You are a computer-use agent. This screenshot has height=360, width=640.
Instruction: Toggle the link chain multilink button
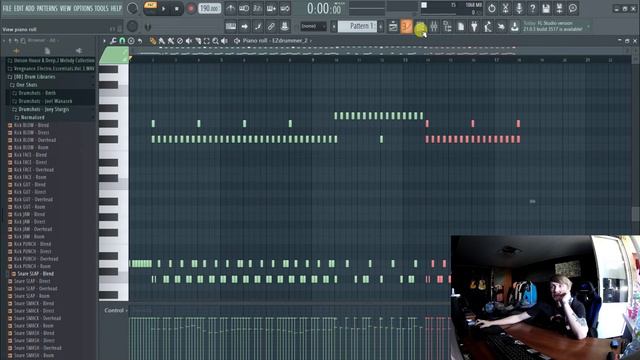click(271, 27)
